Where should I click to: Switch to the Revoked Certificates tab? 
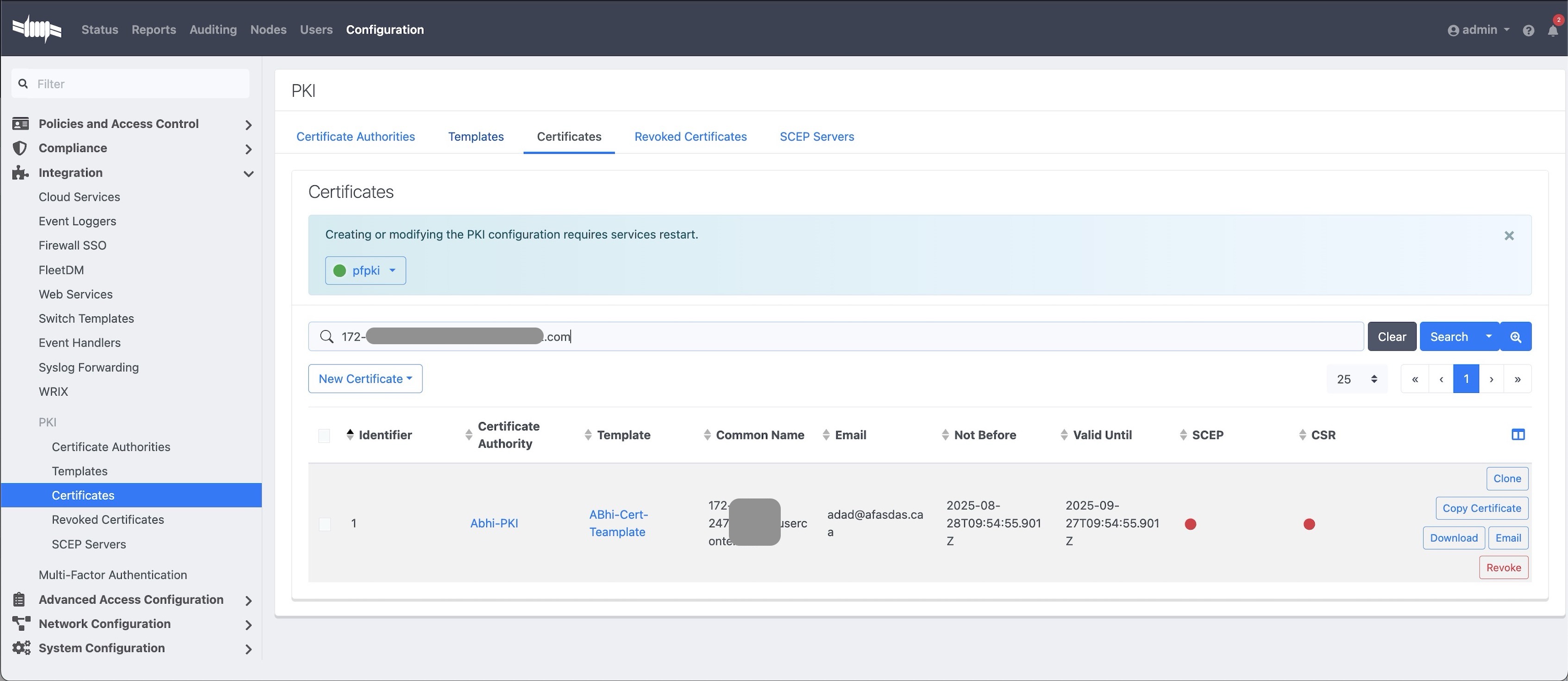click(x=690, y=137)
